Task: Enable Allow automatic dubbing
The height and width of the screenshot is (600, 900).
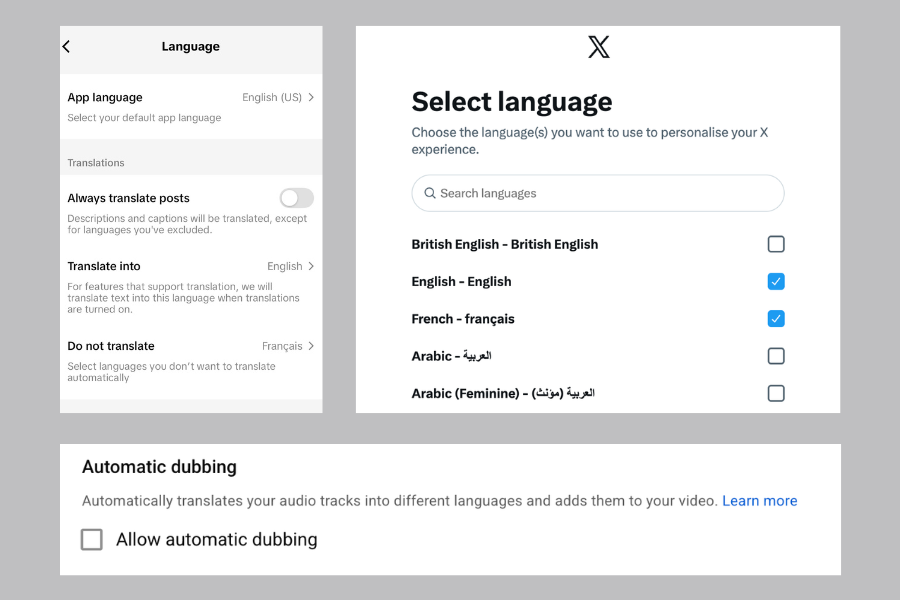Action: [x=91, y=539]
